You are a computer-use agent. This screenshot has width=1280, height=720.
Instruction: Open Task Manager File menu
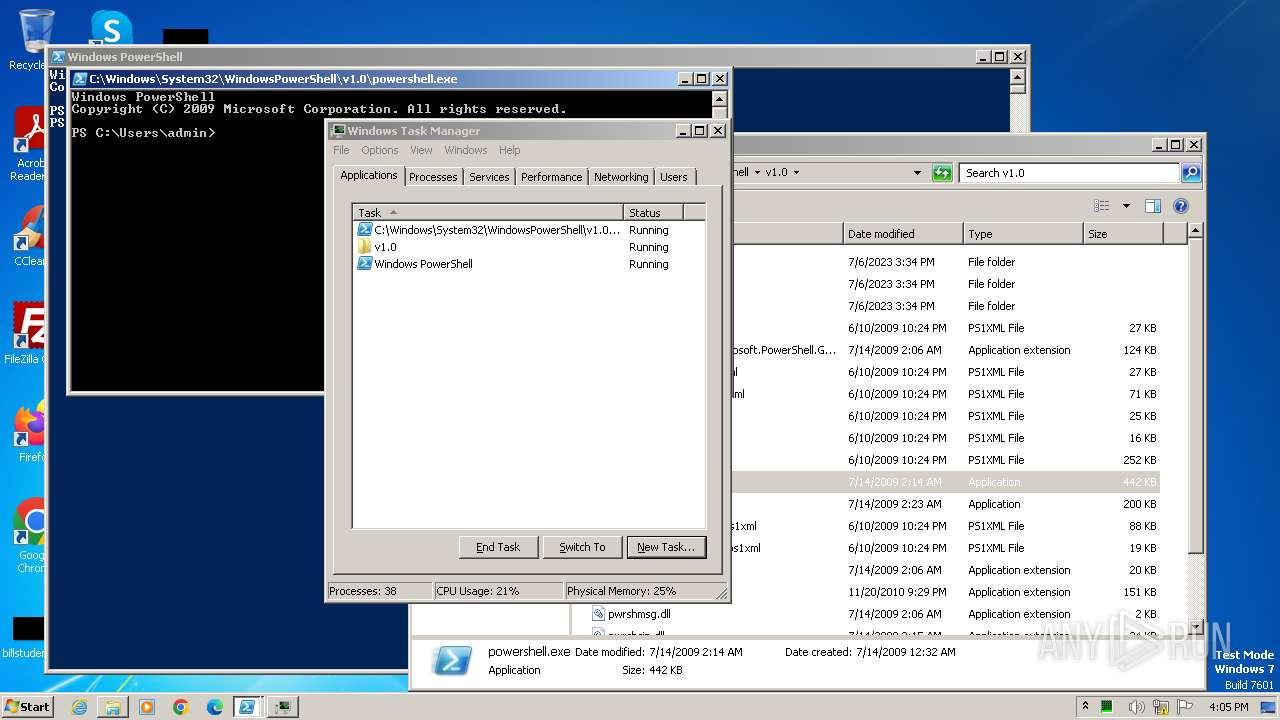pyautogui.click(x=341, y=150)
